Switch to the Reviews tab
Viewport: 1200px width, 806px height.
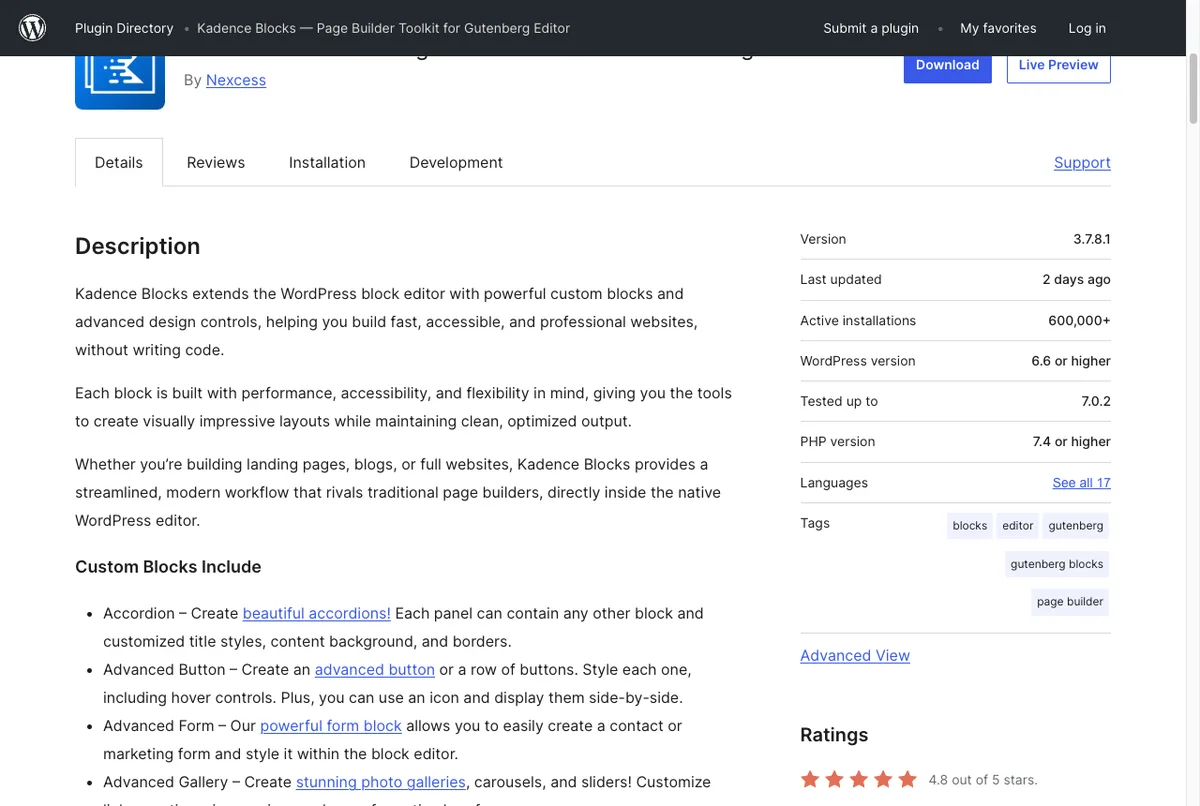click(x=216, y=162)
